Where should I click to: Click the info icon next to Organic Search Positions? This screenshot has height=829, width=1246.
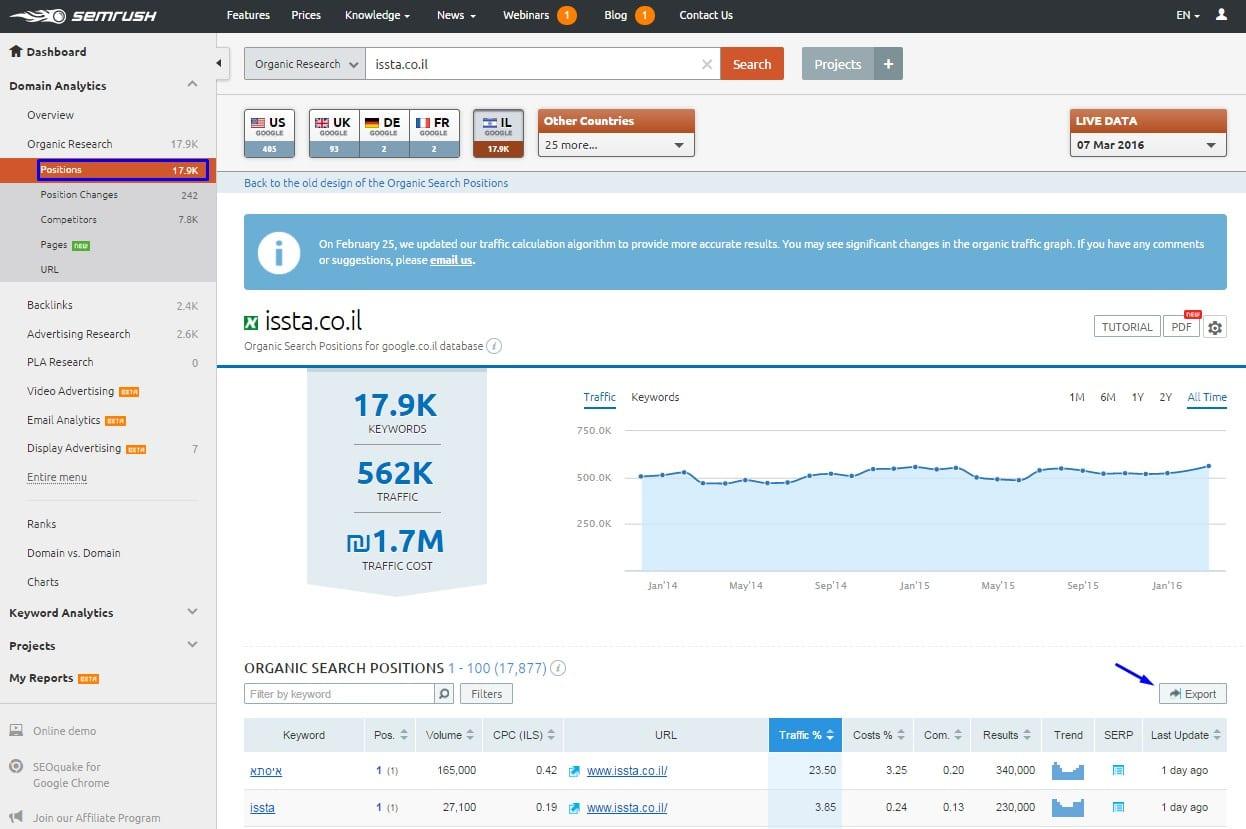tap(558, 668)
